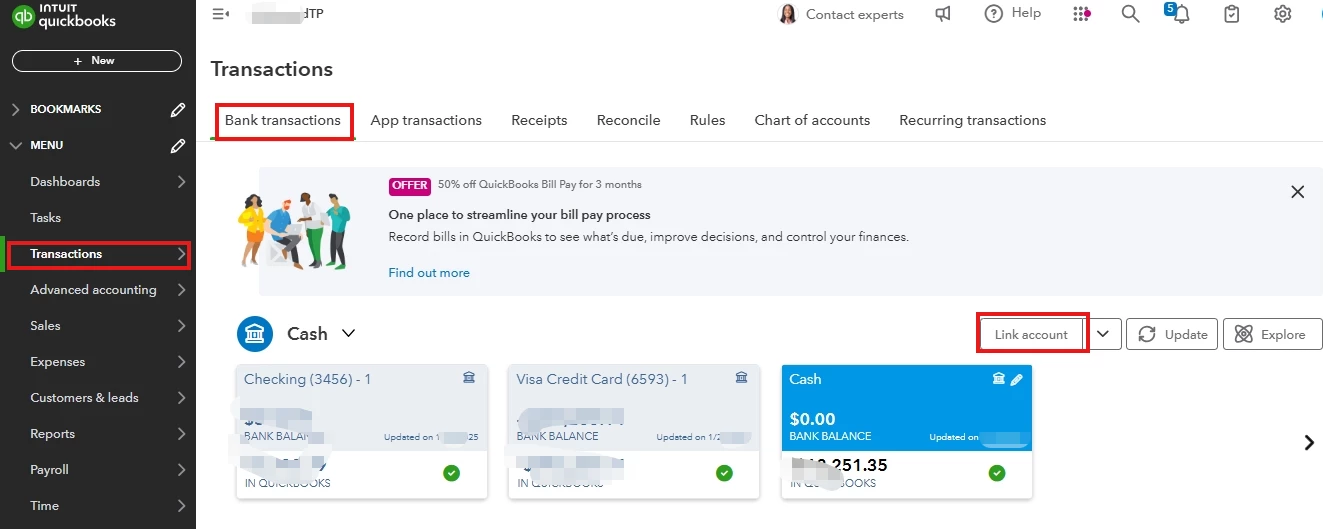Viewport: 1323px width, 529px height.
Task: Expand Payroll submenu chevron
Action: (x=181, y=470)
